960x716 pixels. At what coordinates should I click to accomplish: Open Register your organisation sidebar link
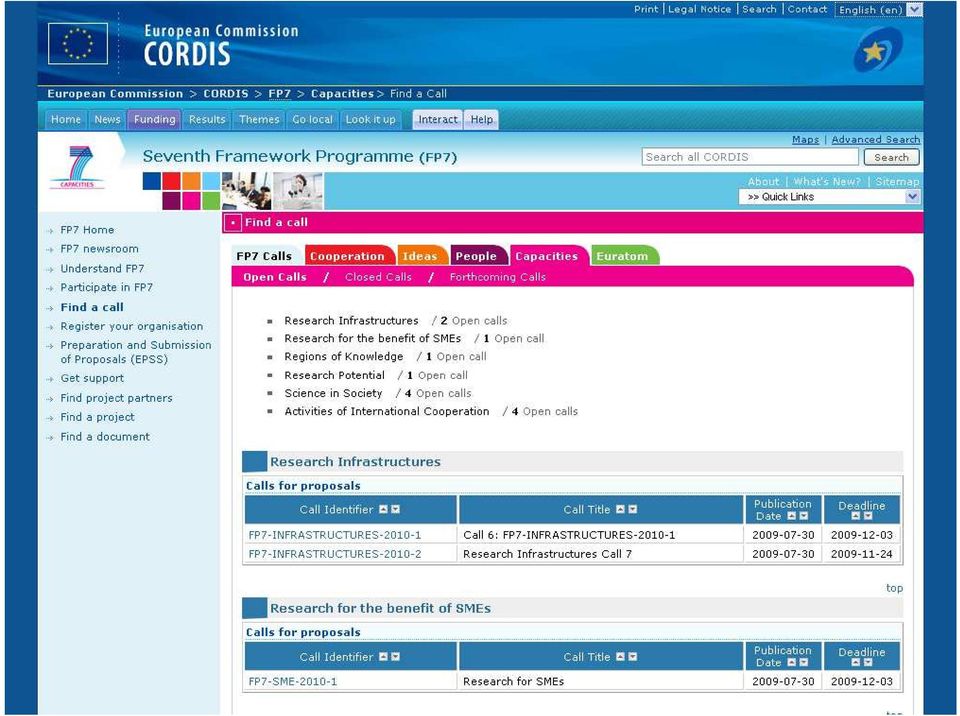(x=132, y=326)
